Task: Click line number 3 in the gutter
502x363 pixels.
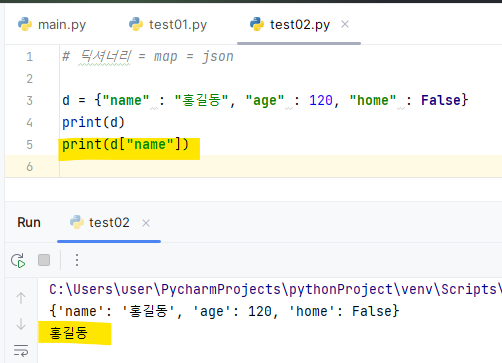Action: [x=30, y=101]
